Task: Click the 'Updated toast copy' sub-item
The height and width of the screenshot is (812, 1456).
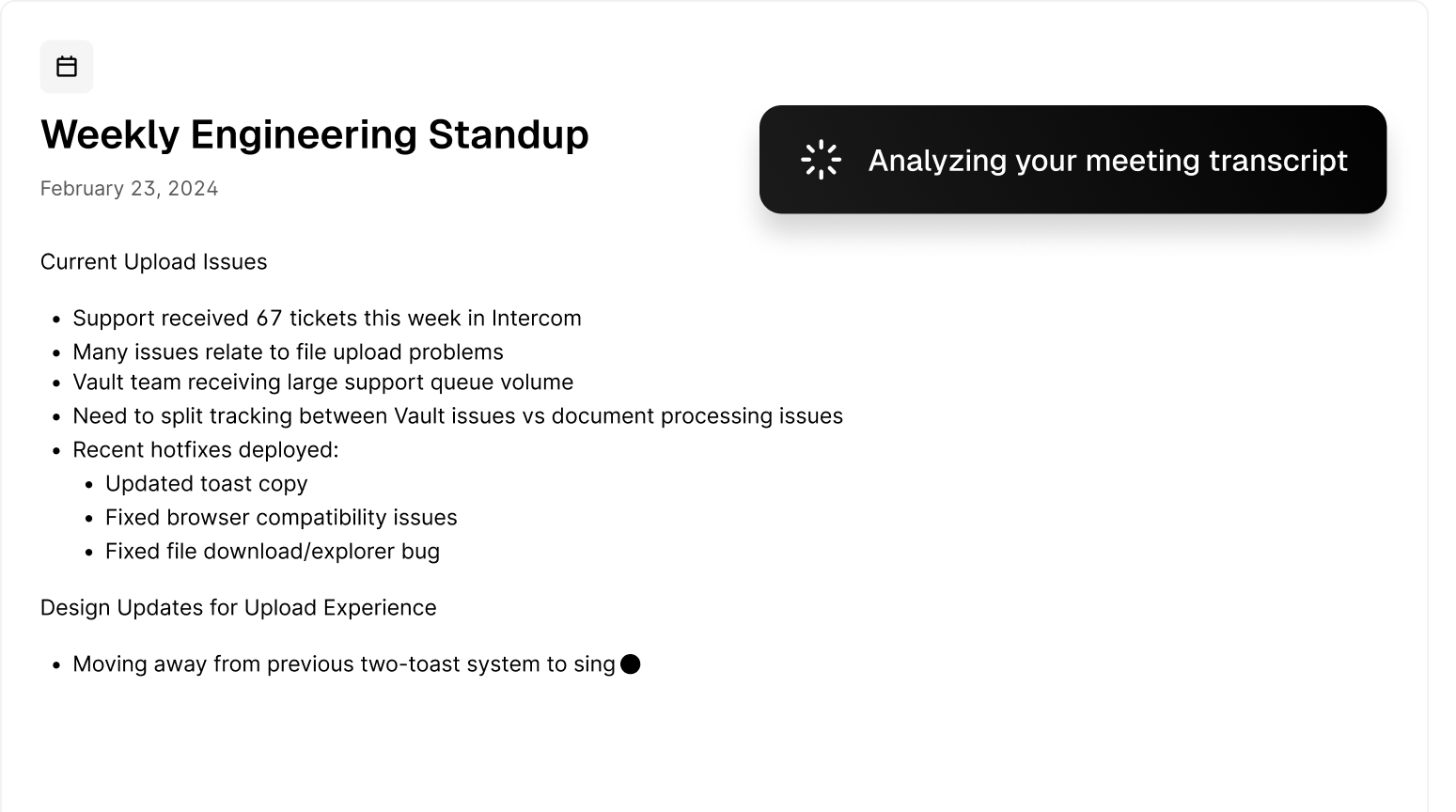Action: pos(206,484)
